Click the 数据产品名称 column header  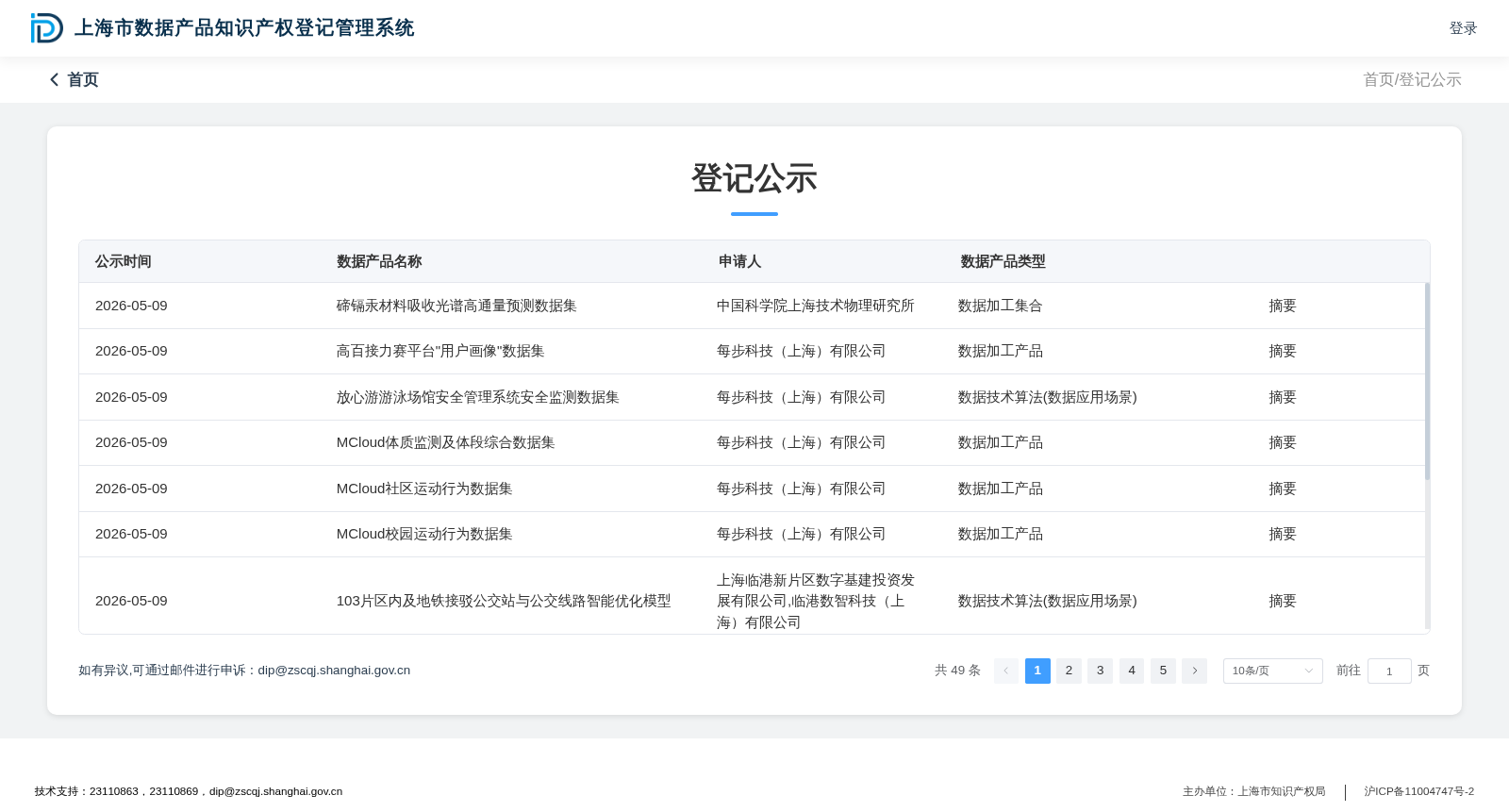tap(379, 261)
